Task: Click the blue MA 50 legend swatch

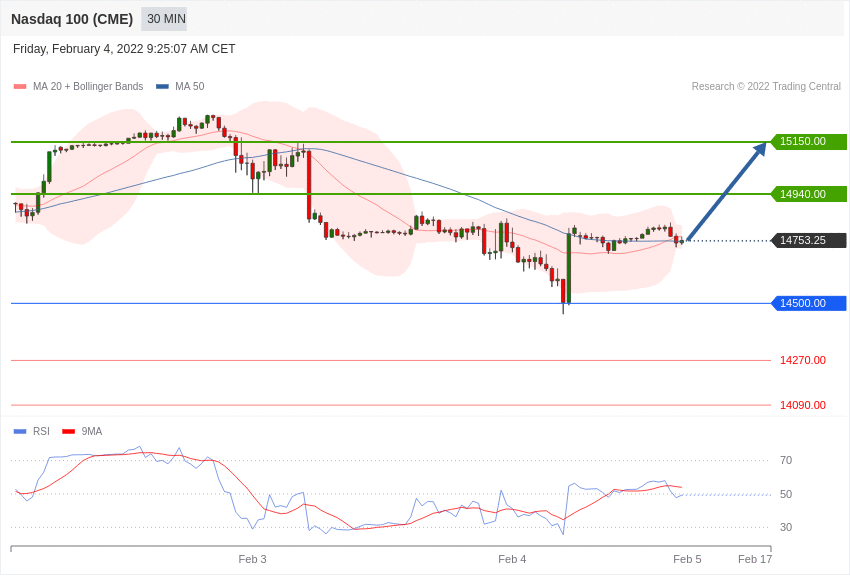Action: (162, 87)
